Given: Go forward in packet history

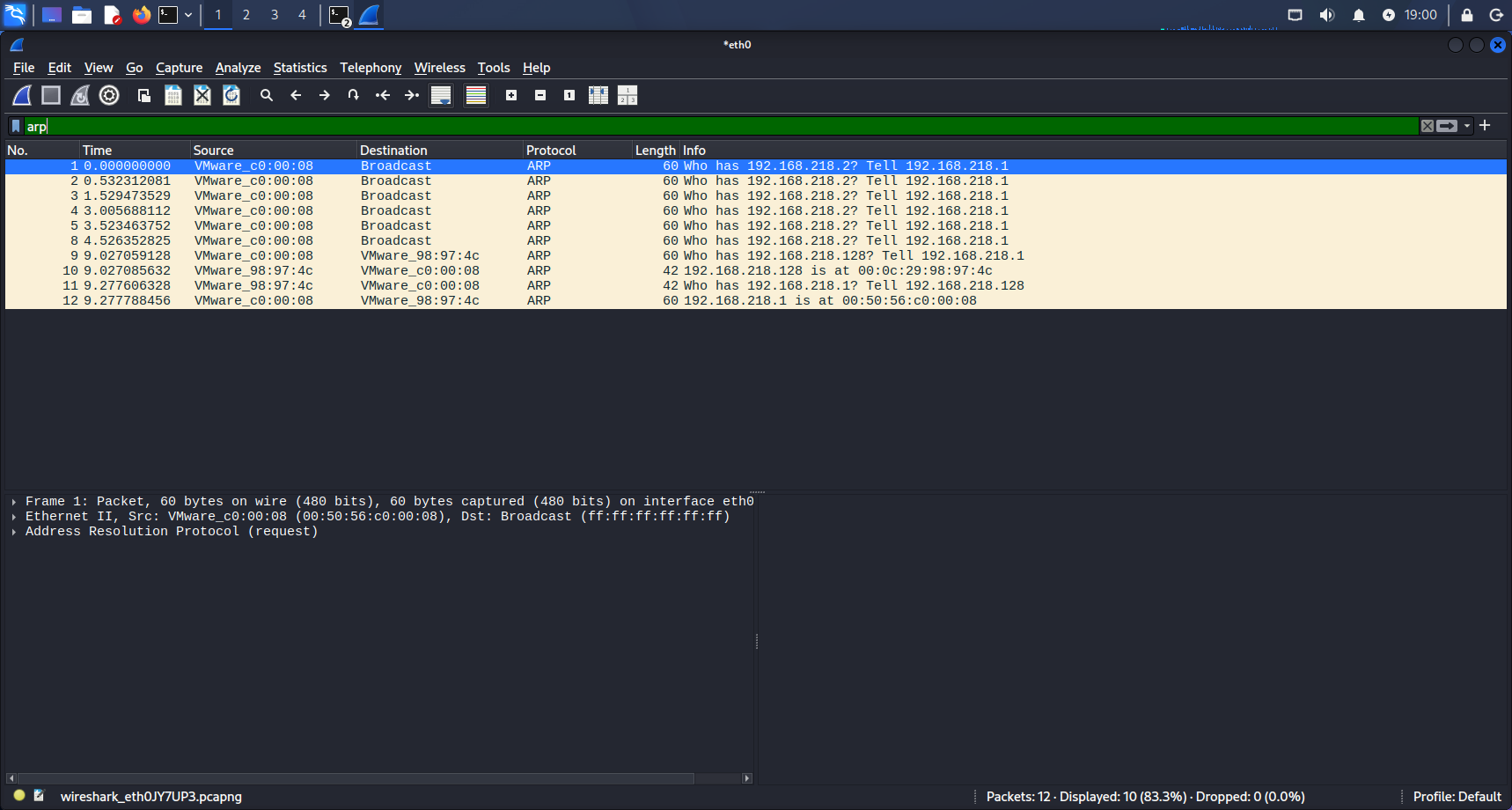Looking at the screenshot, I should click(325, 95).
